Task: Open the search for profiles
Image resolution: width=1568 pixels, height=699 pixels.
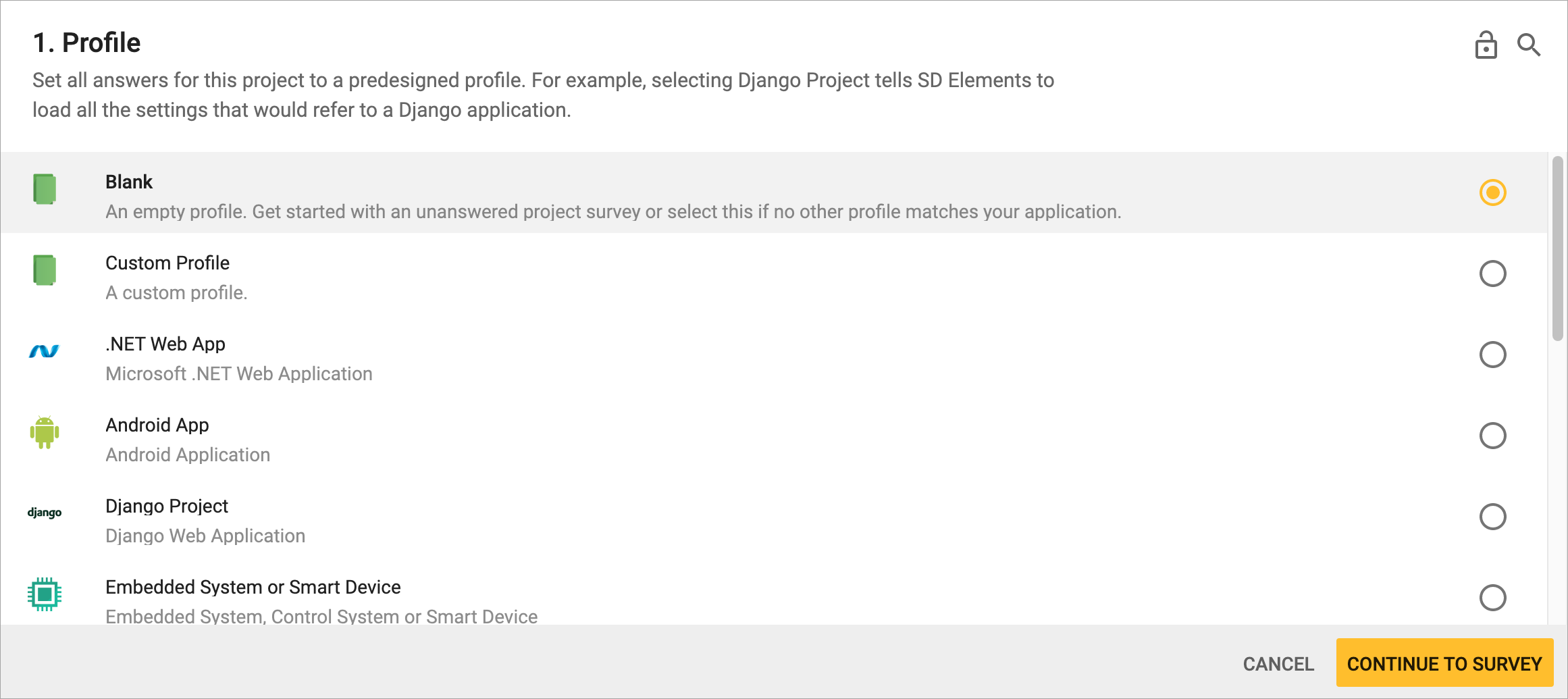Action: [1529, 45]
